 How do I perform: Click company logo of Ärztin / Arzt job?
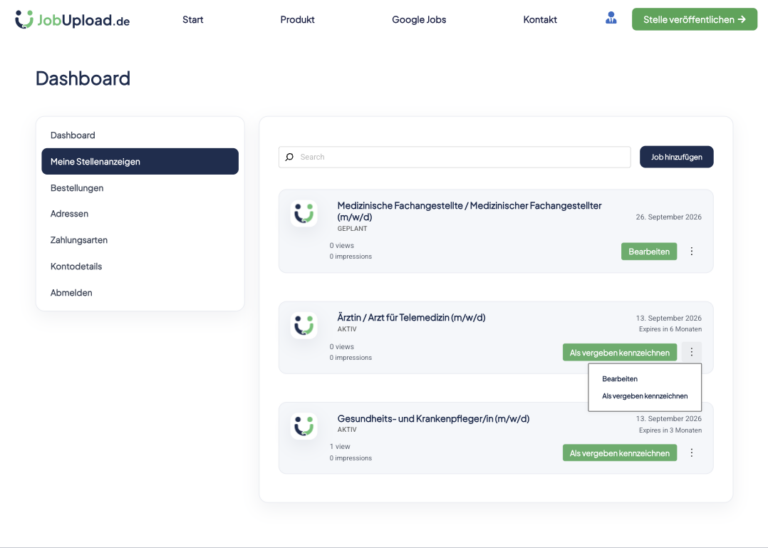click(304, 325)
